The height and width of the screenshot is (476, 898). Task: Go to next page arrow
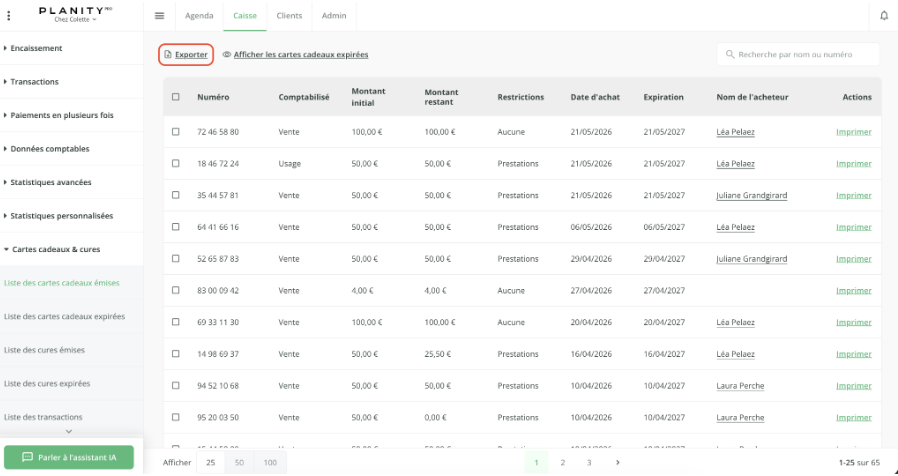coord(617,462)
